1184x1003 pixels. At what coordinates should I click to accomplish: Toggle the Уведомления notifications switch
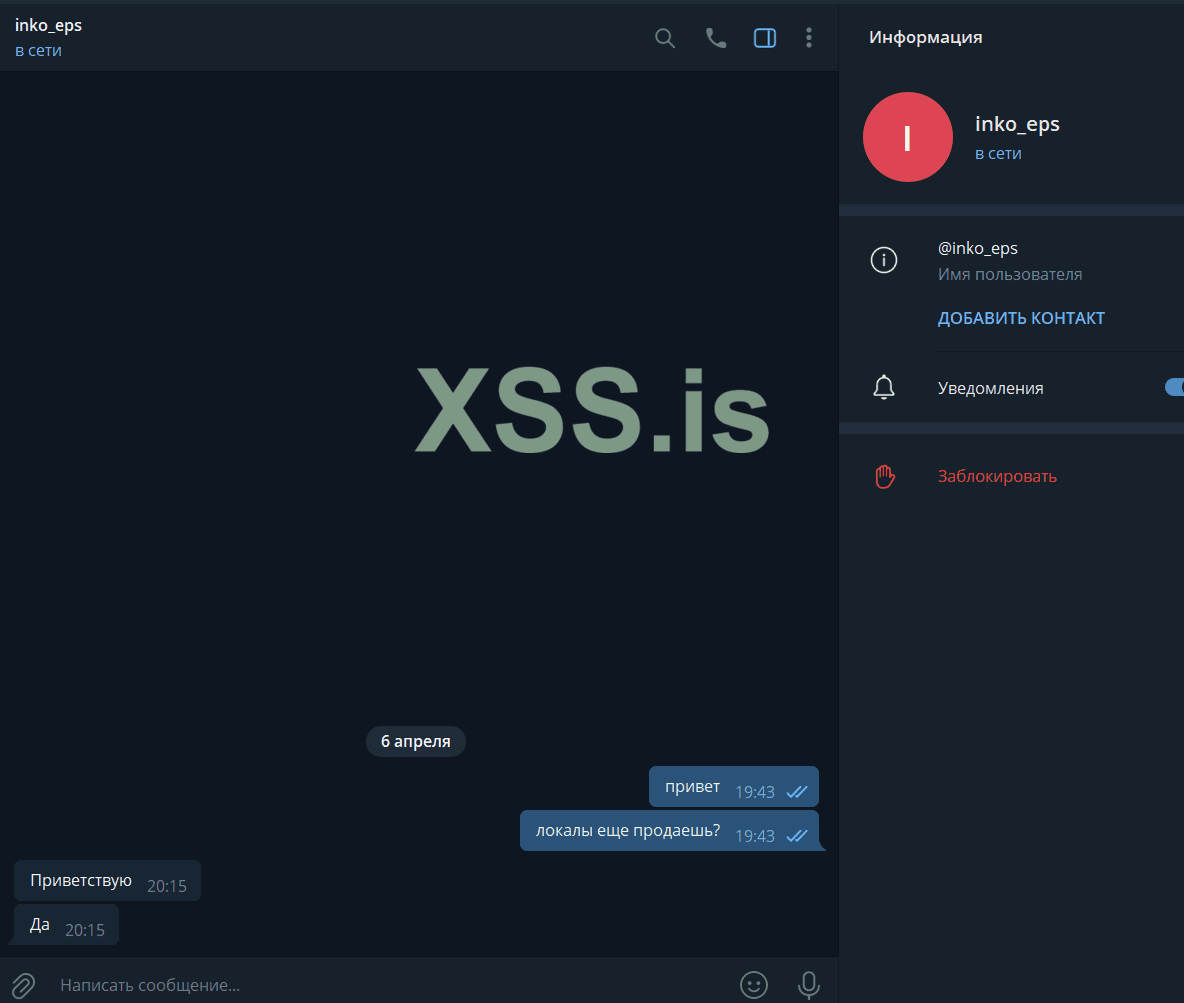1174,387
